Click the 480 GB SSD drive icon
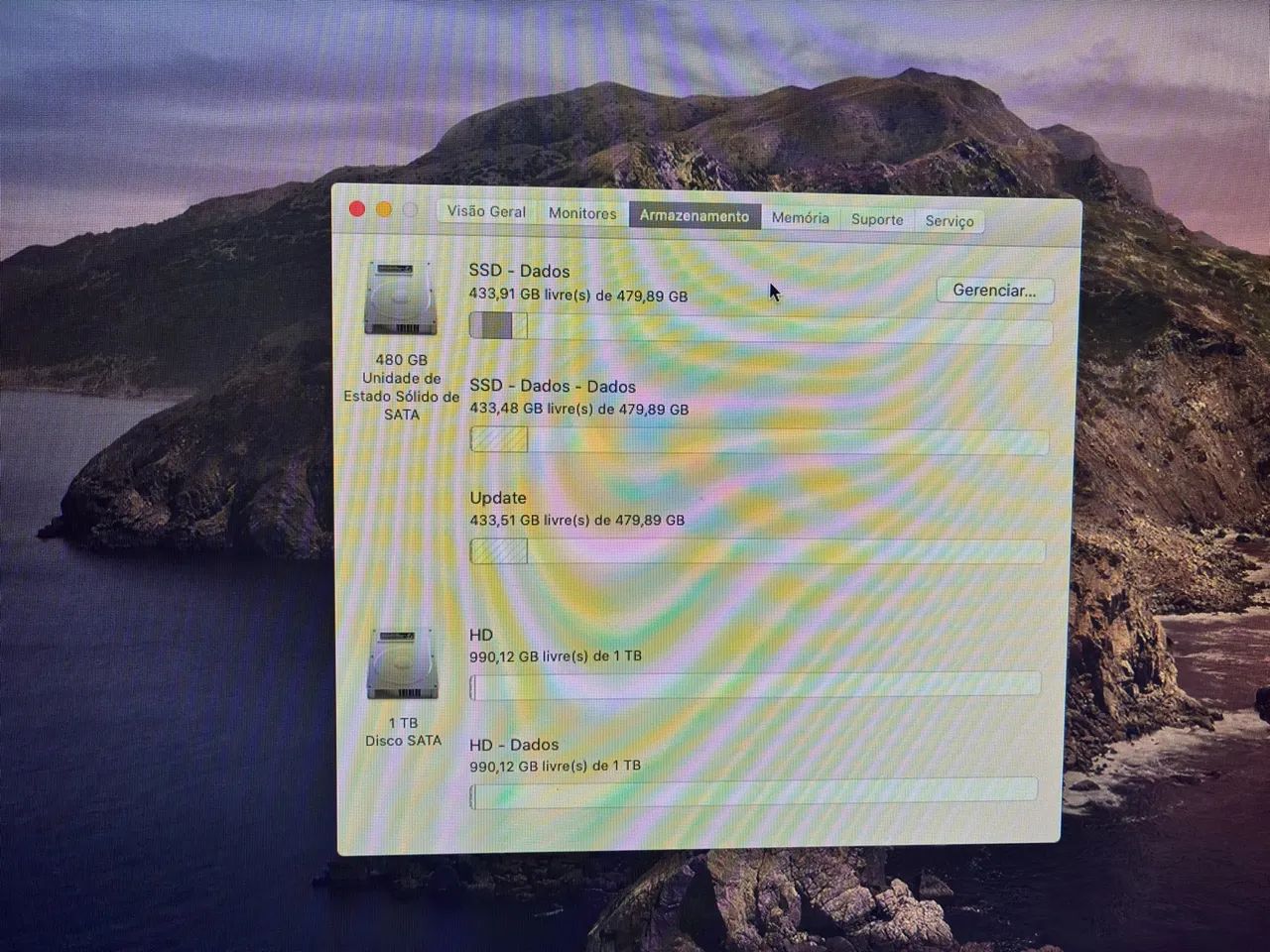The height and width of the screenshot is (952, 1270). tap(400, 297)
